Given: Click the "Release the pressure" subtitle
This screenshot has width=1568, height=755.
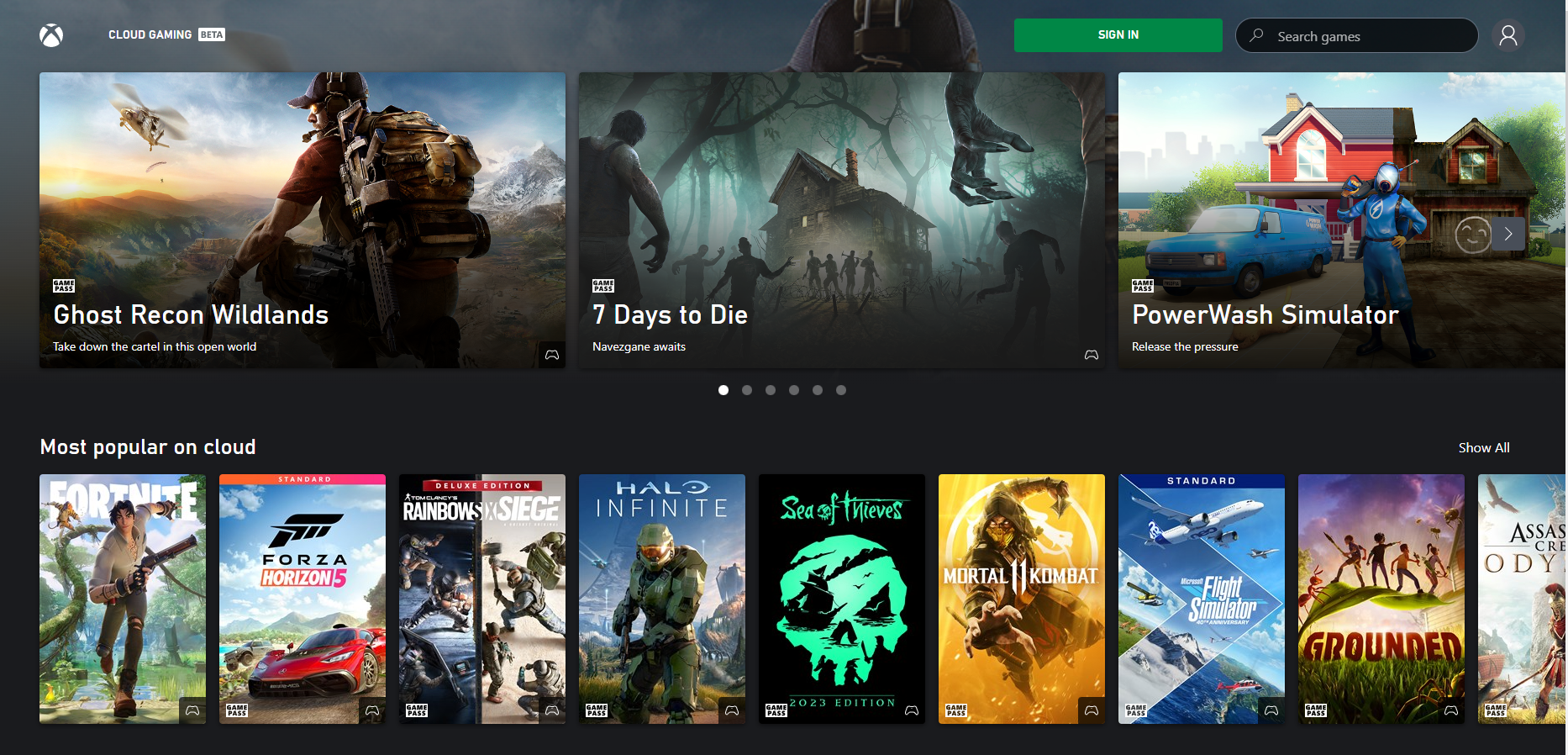Looking at the screenshot, I should click(1185, 347).
